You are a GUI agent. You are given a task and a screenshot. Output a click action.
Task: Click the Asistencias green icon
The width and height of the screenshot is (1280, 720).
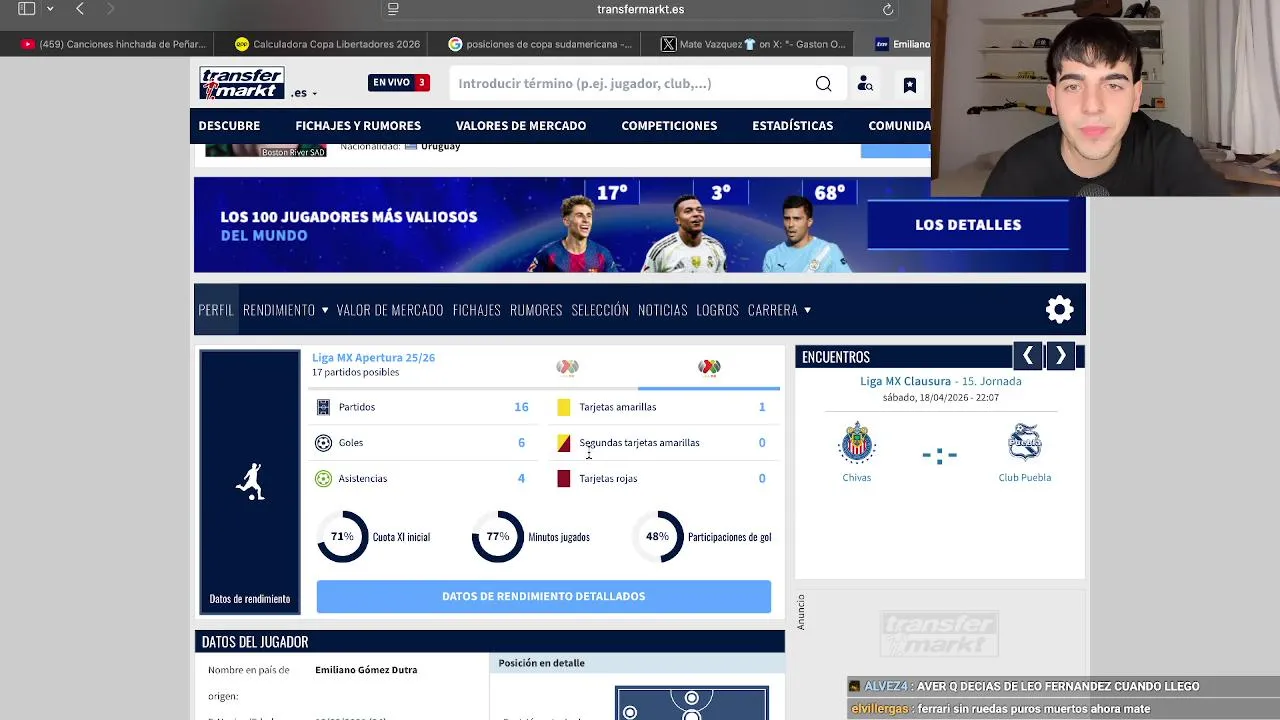(323, 478)
